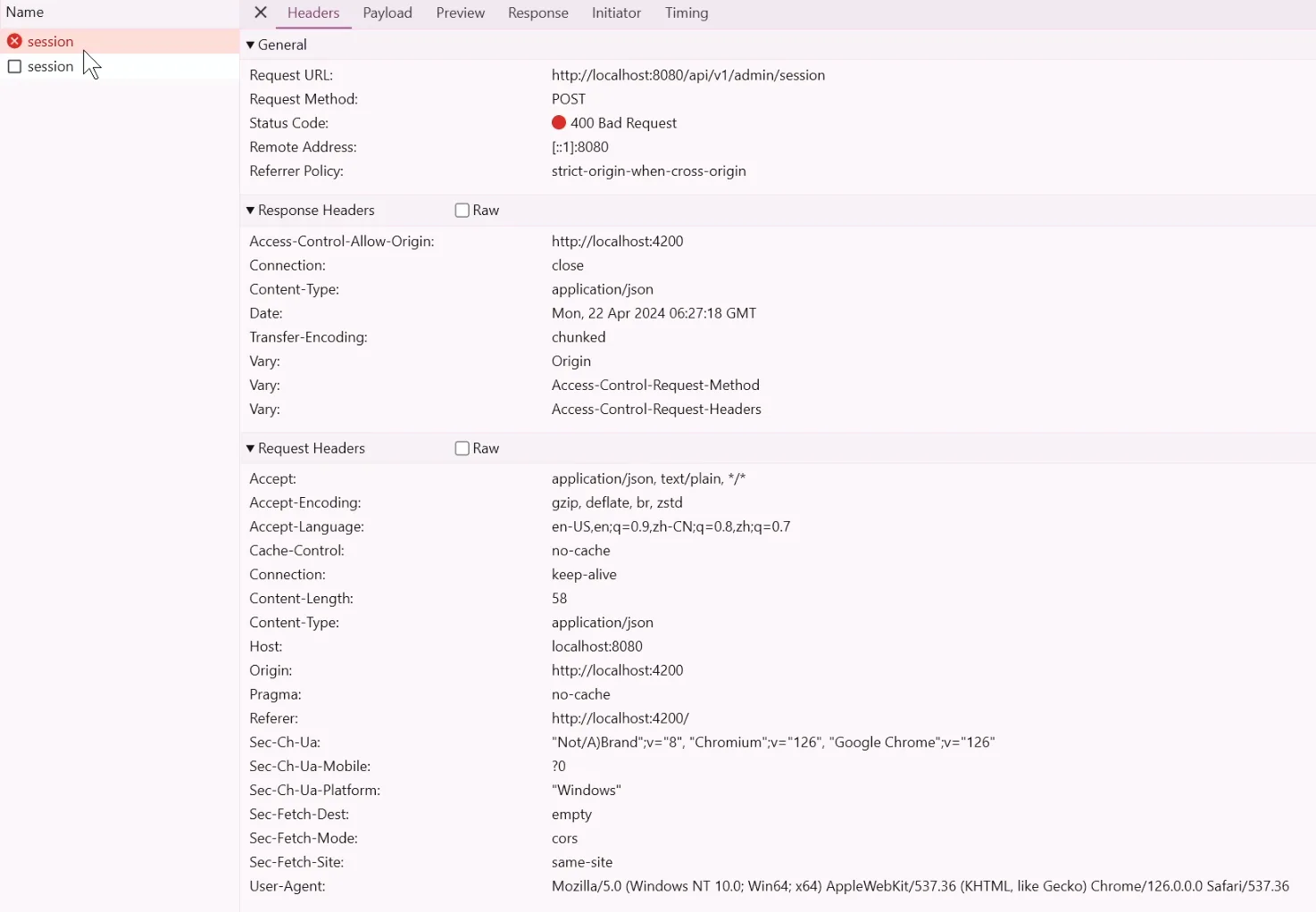This screenshot has width=1316, height=912.
Task: Click the Request URL value ending in /admin/session
Action: pyautogui.click(x=688, y=75)
